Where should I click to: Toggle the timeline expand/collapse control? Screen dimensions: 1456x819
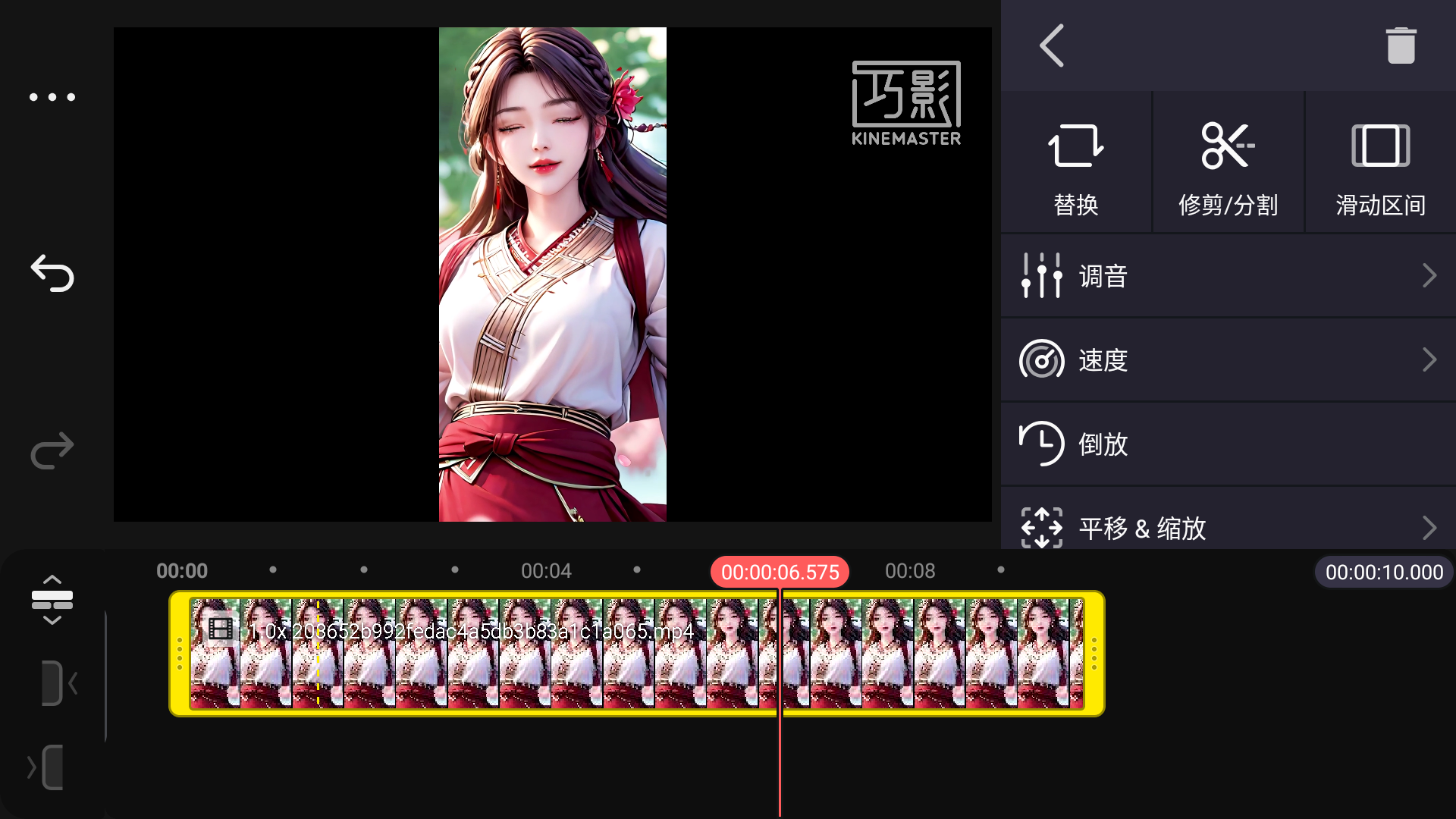coord(52,600)
